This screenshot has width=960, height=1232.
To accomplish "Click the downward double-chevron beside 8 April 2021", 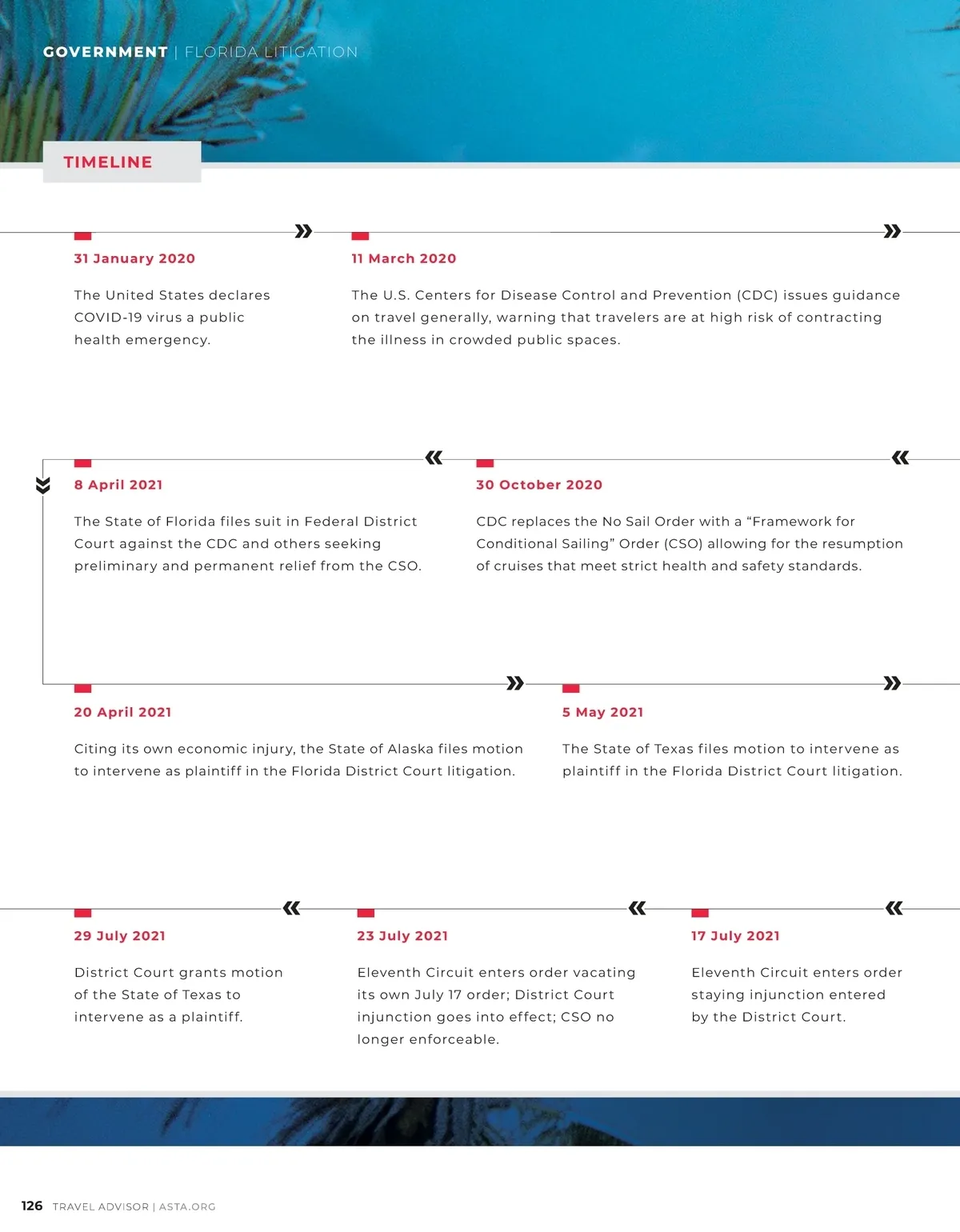I will tap(43, 486).
